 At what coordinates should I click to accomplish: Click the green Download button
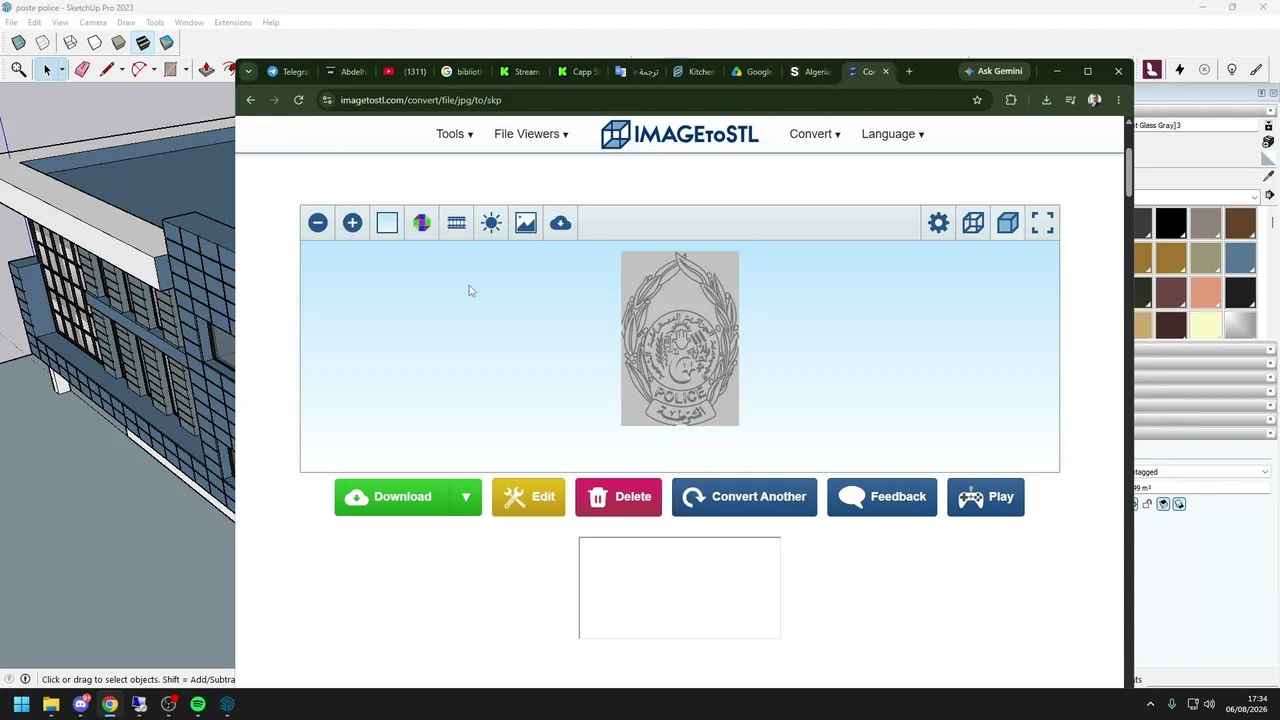pos(392,497)
